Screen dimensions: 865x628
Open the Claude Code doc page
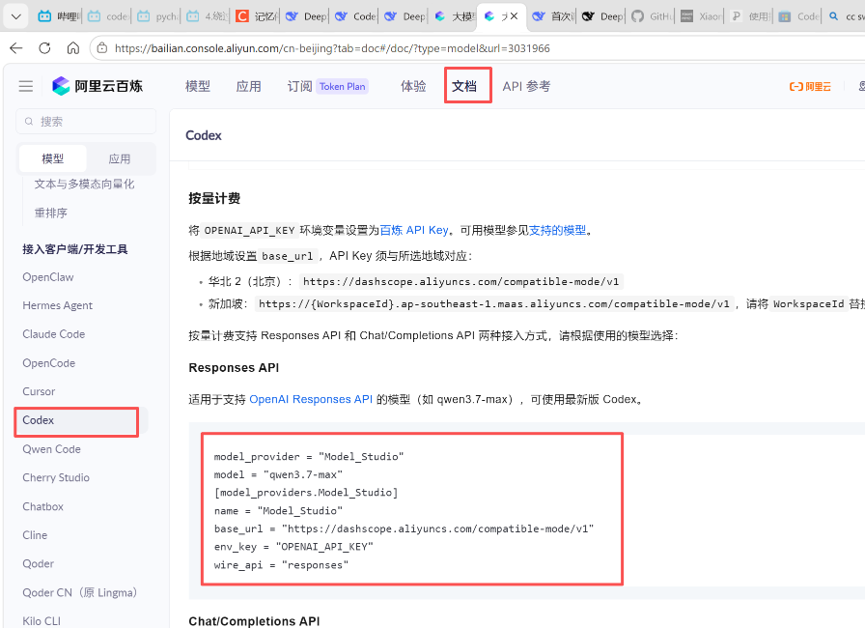click(x=54, y=334)
